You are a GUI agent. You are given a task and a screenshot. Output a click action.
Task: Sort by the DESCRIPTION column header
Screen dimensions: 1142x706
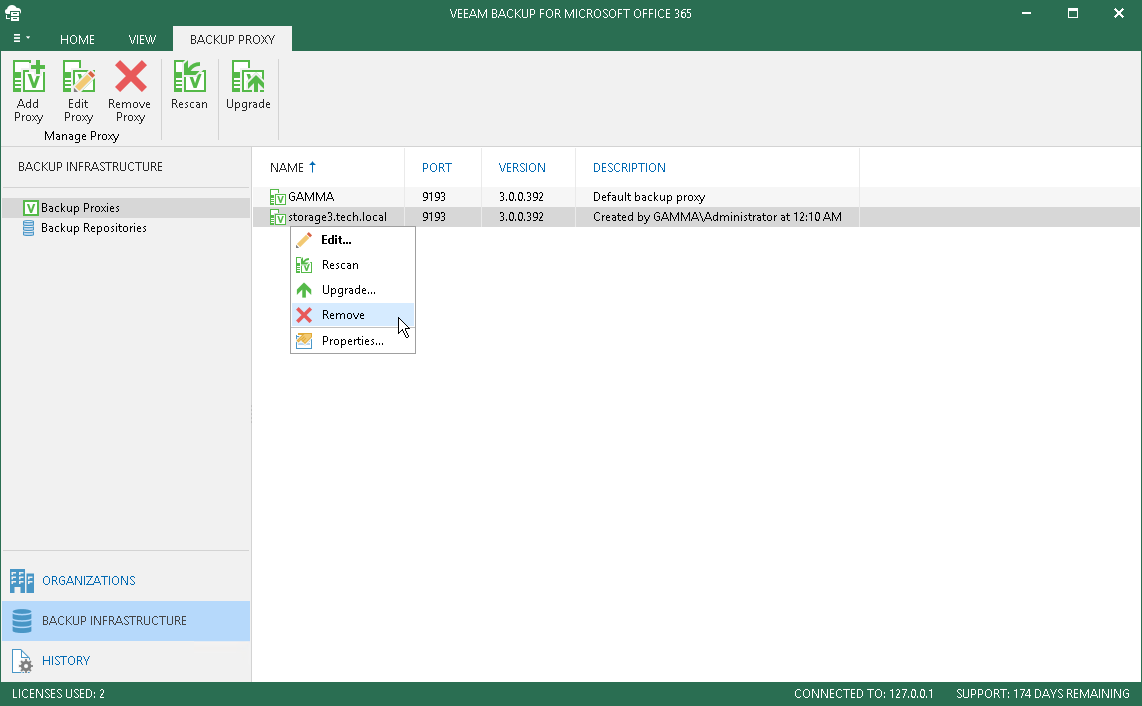(x=629, y=168)
